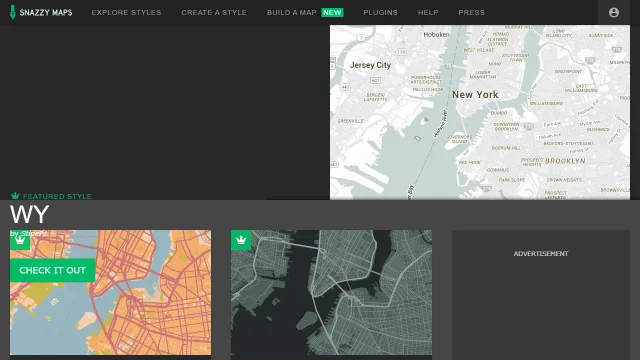Open the orange street map thumbnail
Viewport: 640px width, 360px height.
pos(111,292)
